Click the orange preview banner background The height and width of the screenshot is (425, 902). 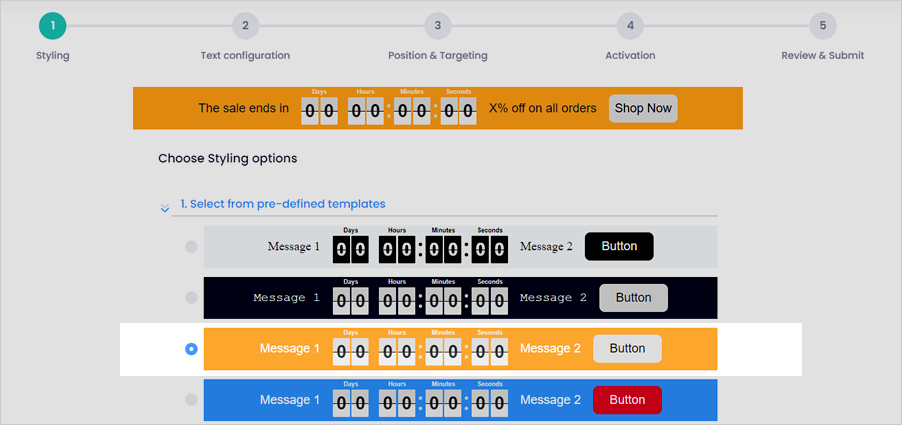438,108
